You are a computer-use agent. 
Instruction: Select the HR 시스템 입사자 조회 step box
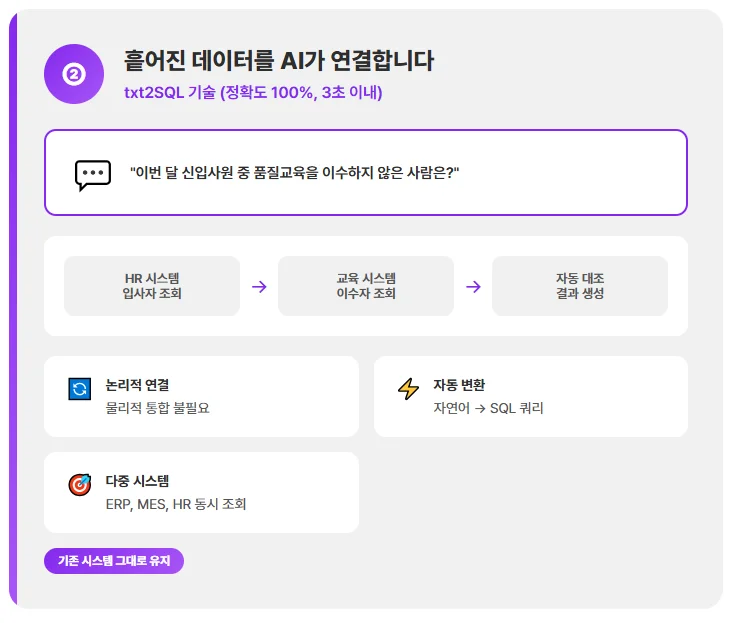[x=152, y=286]
